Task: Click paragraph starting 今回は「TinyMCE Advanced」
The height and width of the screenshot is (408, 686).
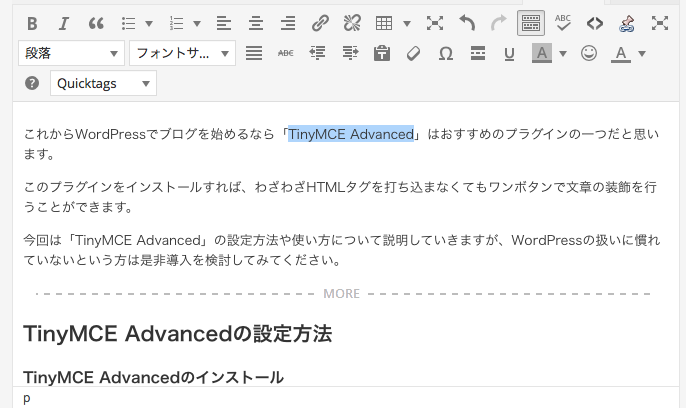Action: [x=342, y=250]
